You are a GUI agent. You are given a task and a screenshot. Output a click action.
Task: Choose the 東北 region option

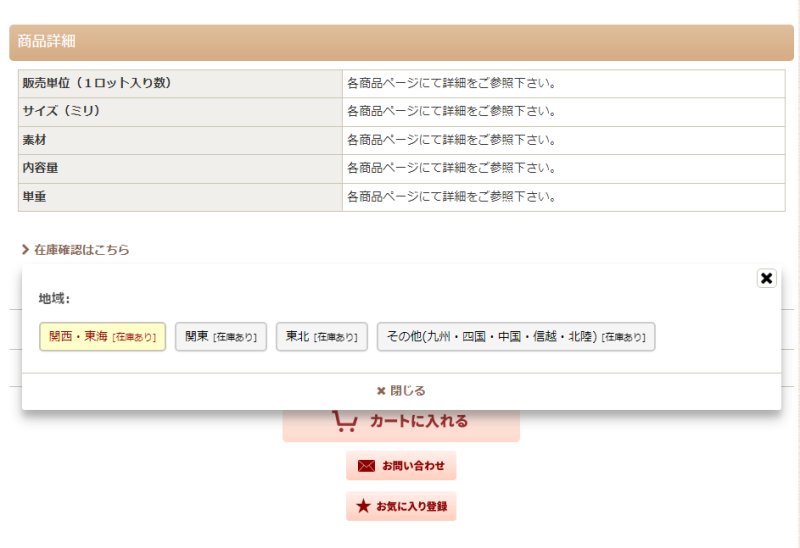[322, 337]
